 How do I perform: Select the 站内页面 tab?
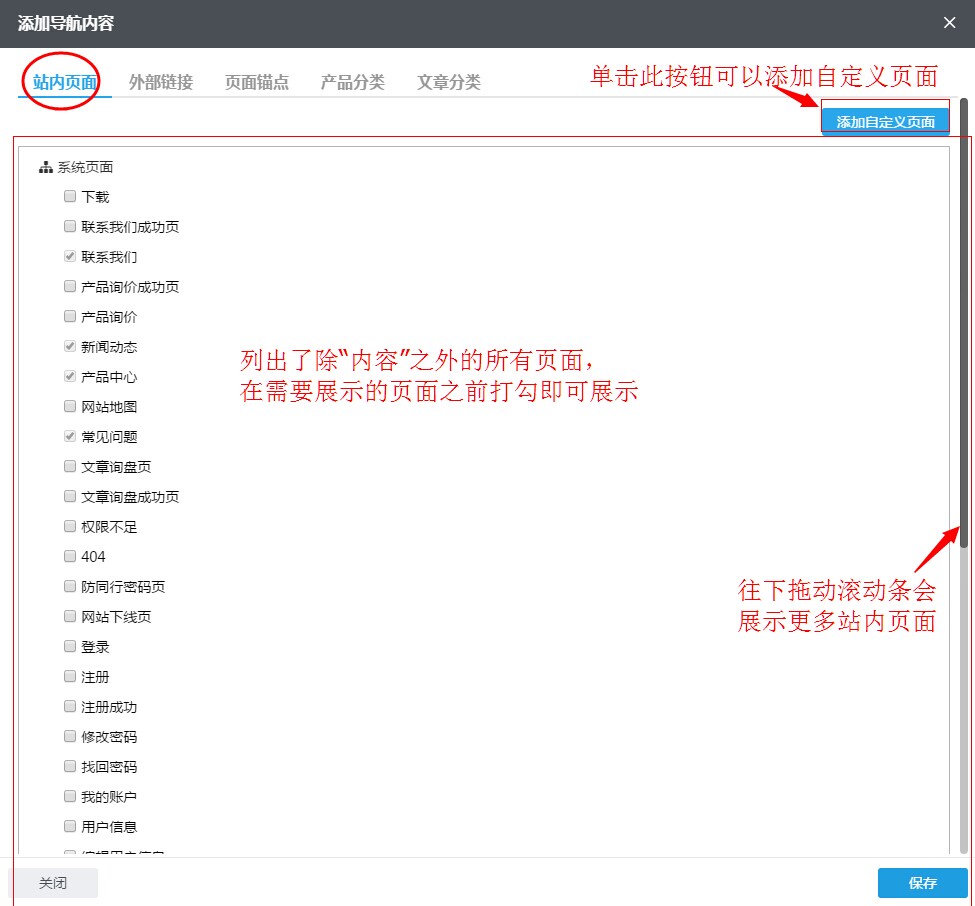[x=60, y=82]
